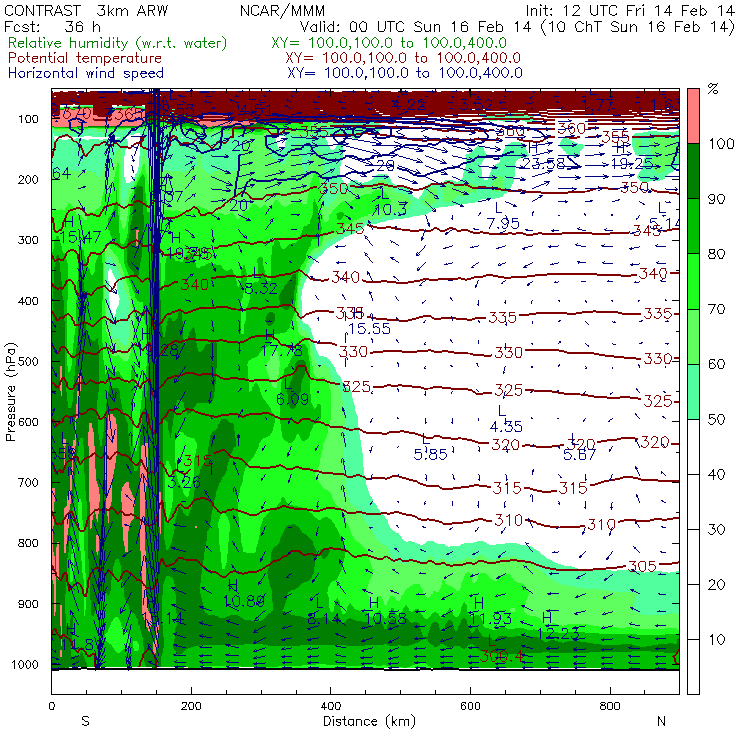Click the 'N' north end marker
Screen dimensions: 740x740
pyautogui.click(x=662, y=721)
